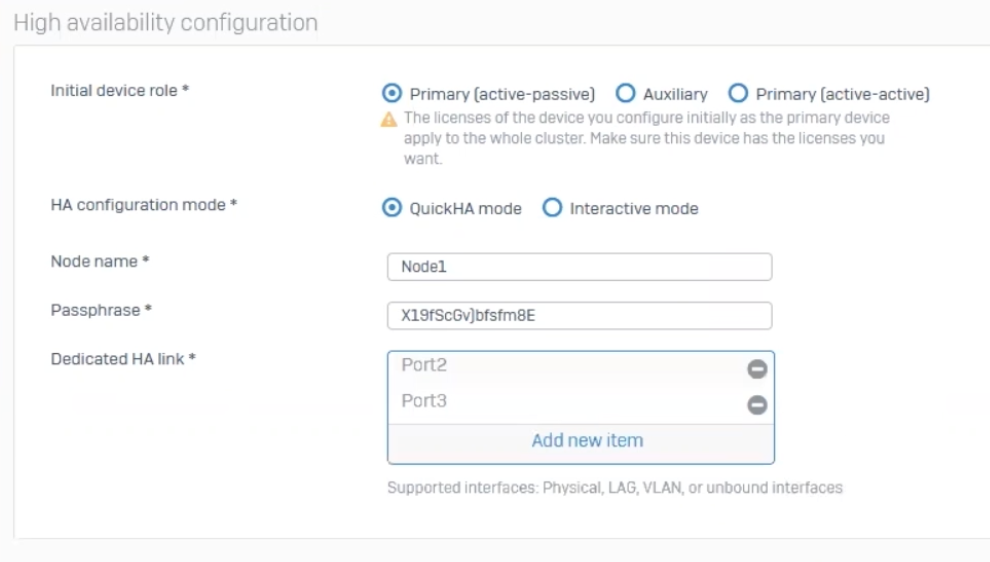Enable QuickHA mode option

(393, 209)
